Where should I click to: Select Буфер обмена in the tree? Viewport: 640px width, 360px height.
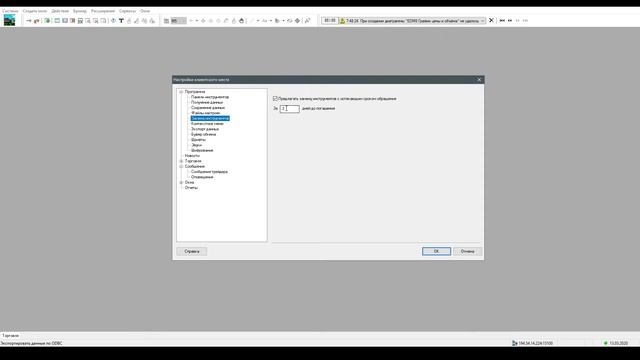click(204, 134)
